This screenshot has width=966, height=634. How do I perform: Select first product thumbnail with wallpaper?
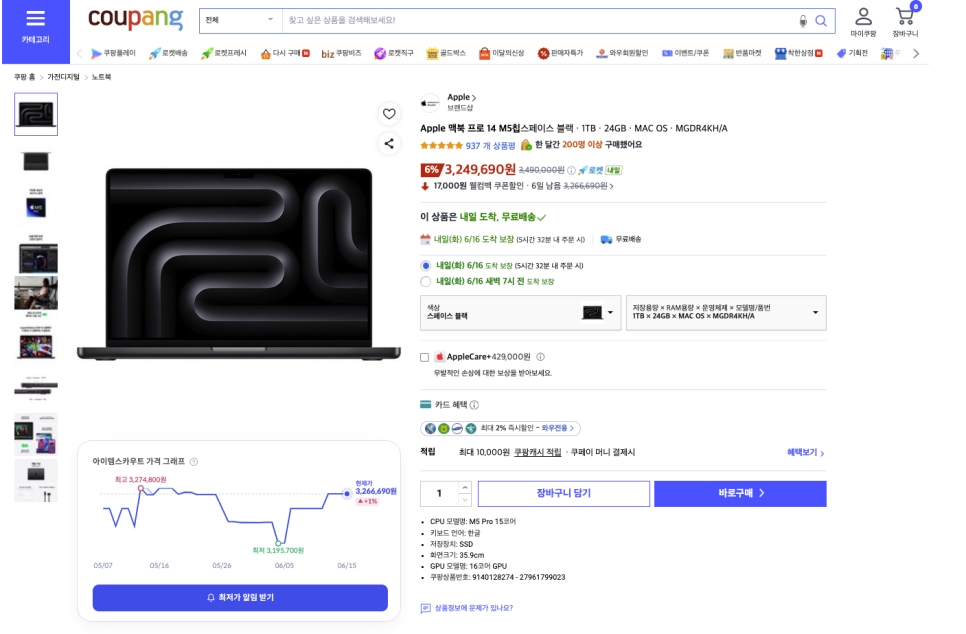point(36,114)
